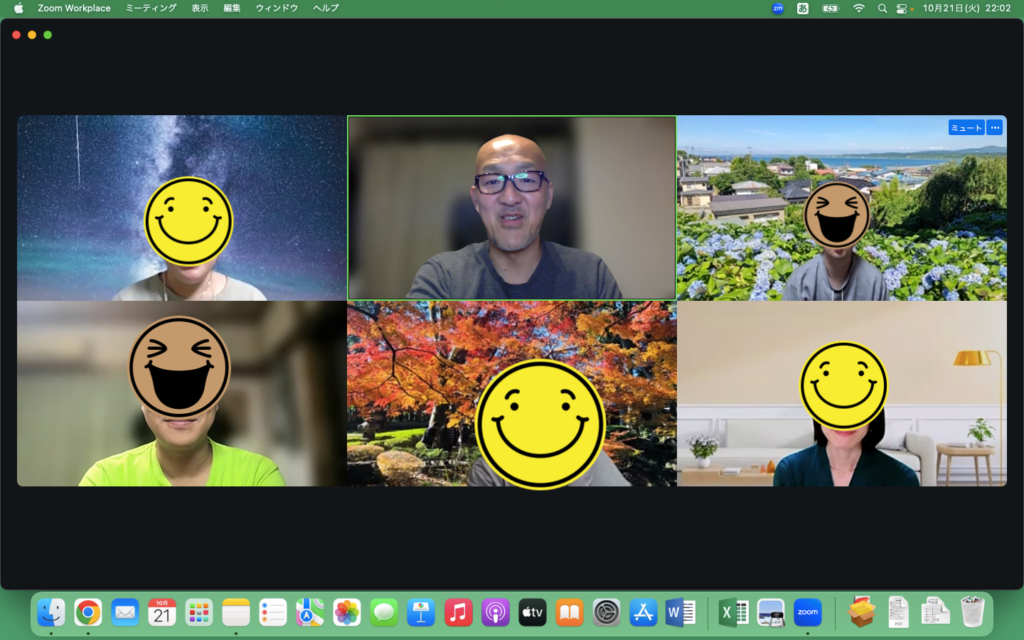Screen dimensions: 1024x640
Task: Open Wi-Fi status in the menu bar
Action: 858,8
